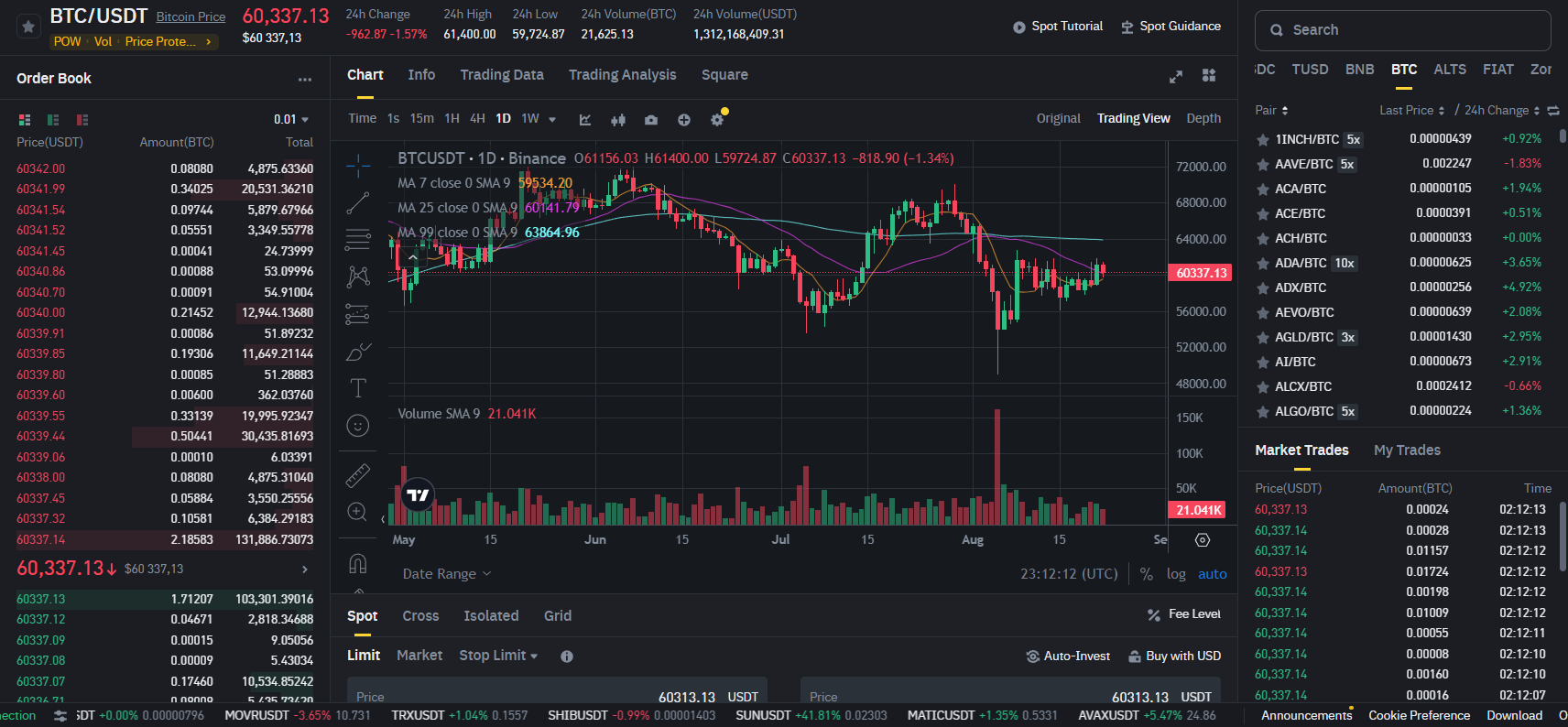Open the emoji icons tool
The width and height of the screenshot is (1568, 727).
coord(358,426)
